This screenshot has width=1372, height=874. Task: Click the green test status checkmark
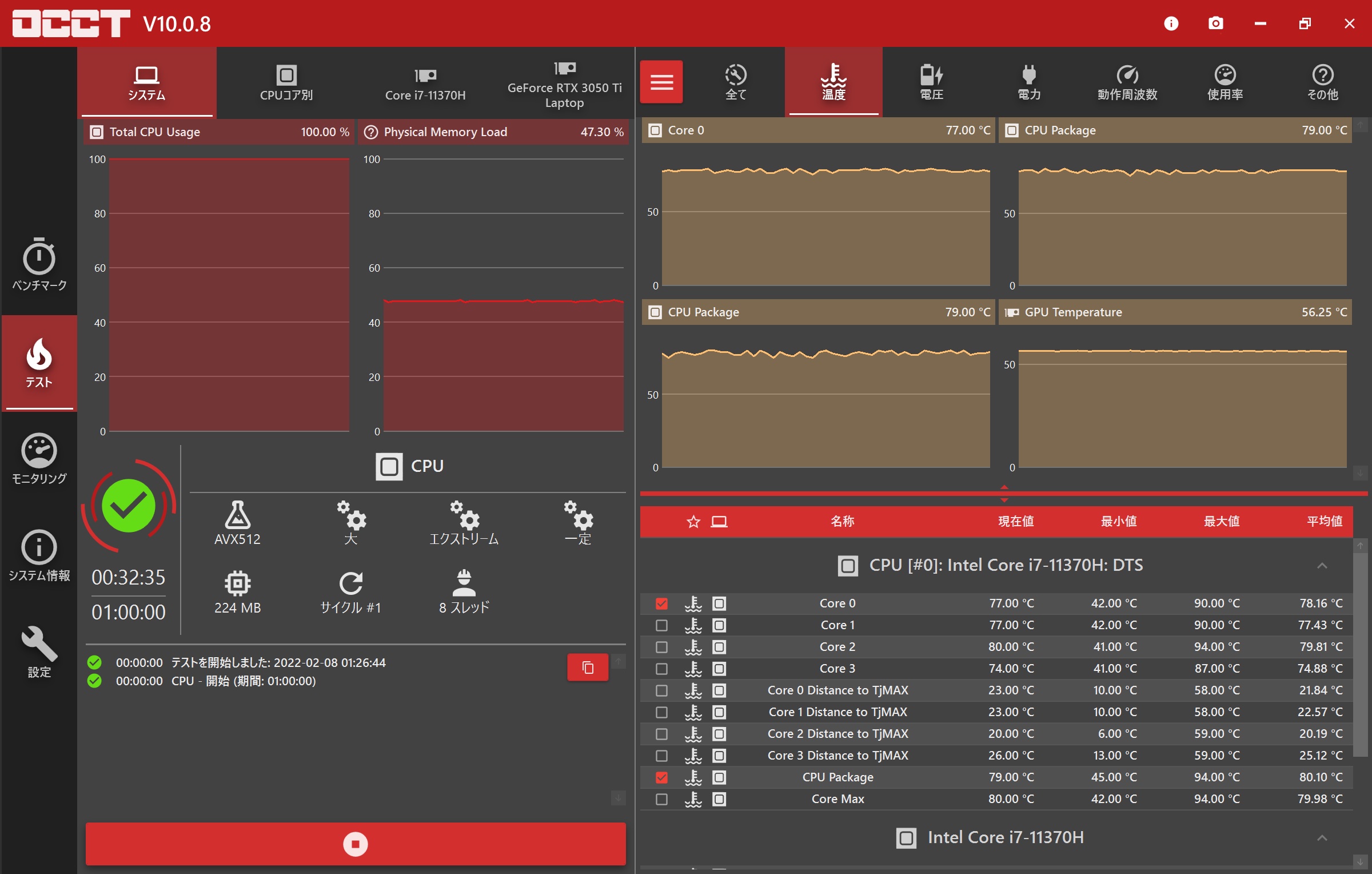[x=128, y=506]
